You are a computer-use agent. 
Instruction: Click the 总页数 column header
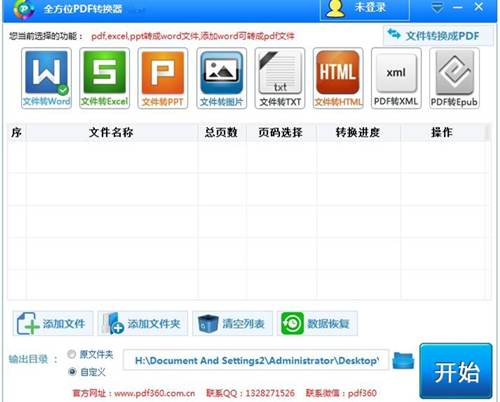click(x=222, y=132)
